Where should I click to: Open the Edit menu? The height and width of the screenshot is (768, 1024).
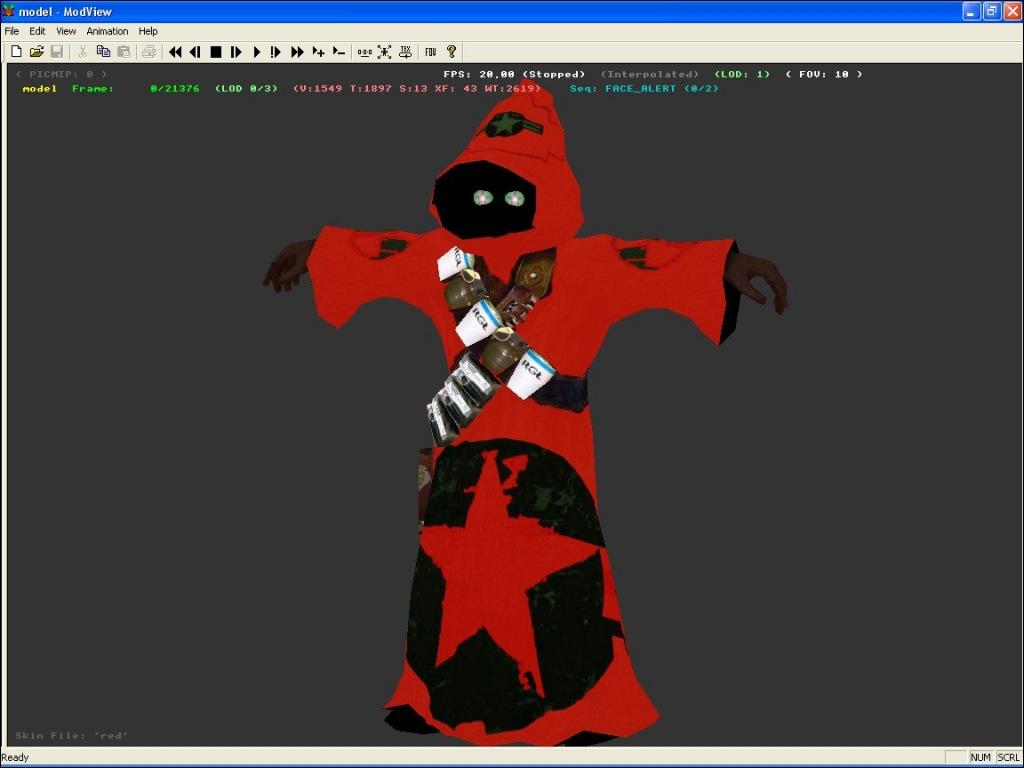click(x=37, y=31)
